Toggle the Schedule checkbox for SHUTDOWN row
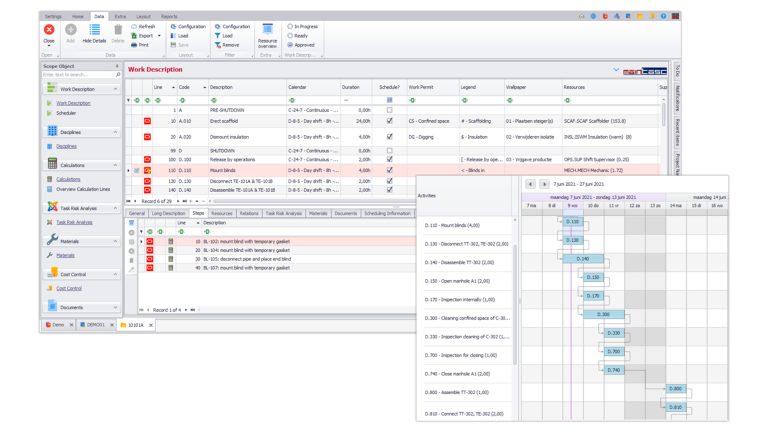 pyautogui.click(x=389, y=150)
